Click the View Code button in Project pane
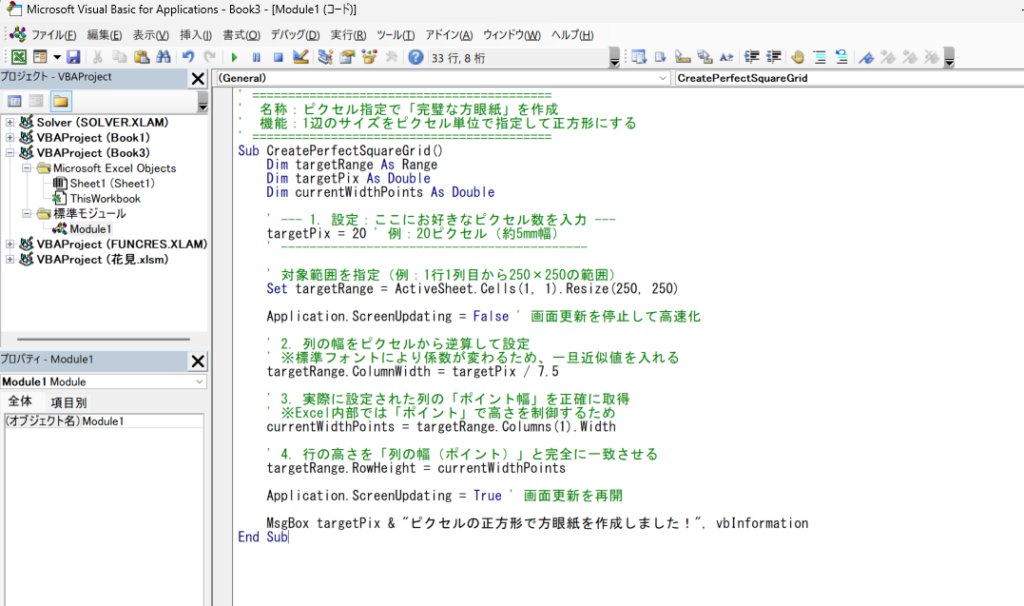This screenshot has width=1024, height=606. tap(15, 101)
